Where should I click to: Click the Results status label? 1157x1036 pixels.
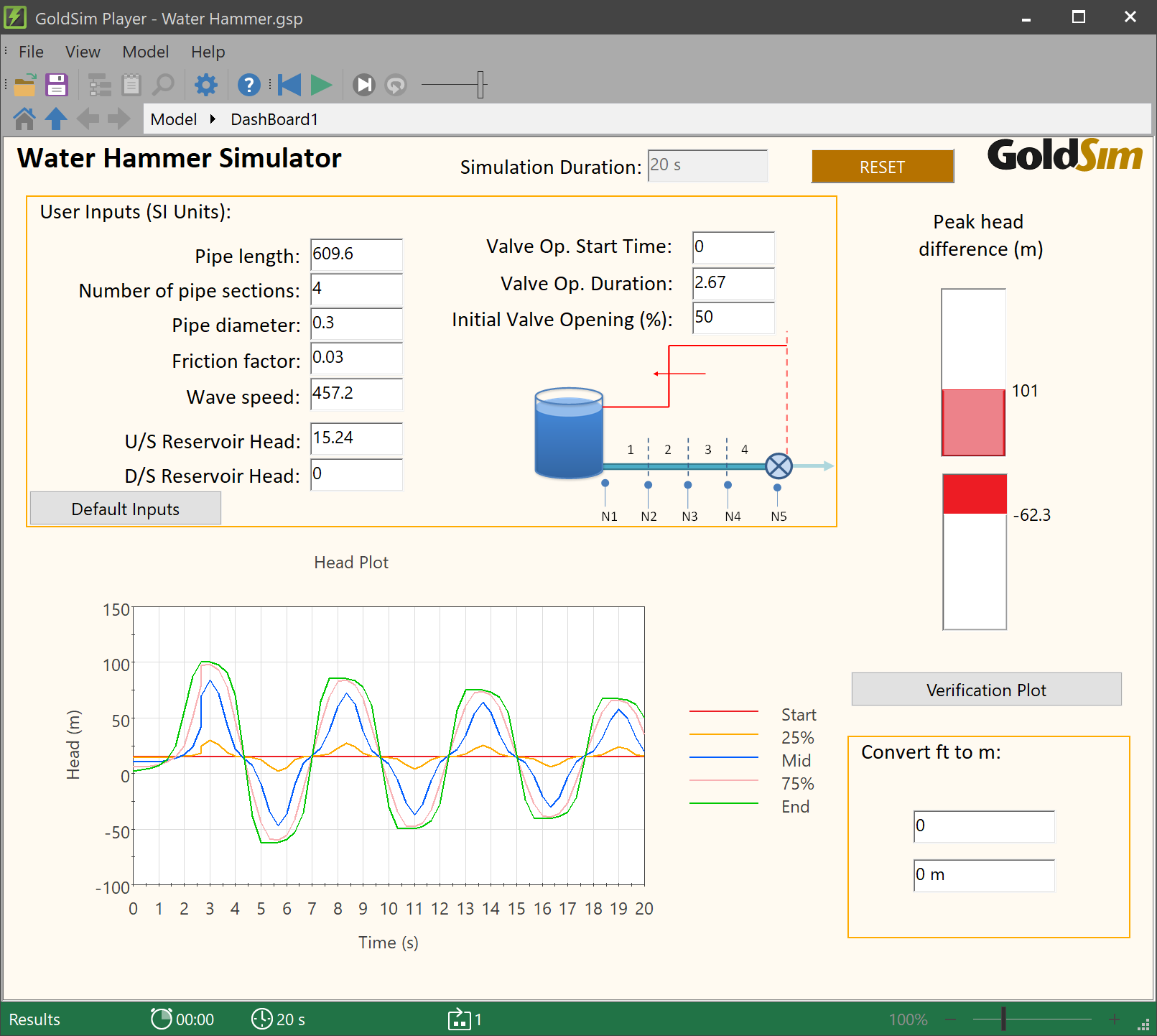(34, 1019)
